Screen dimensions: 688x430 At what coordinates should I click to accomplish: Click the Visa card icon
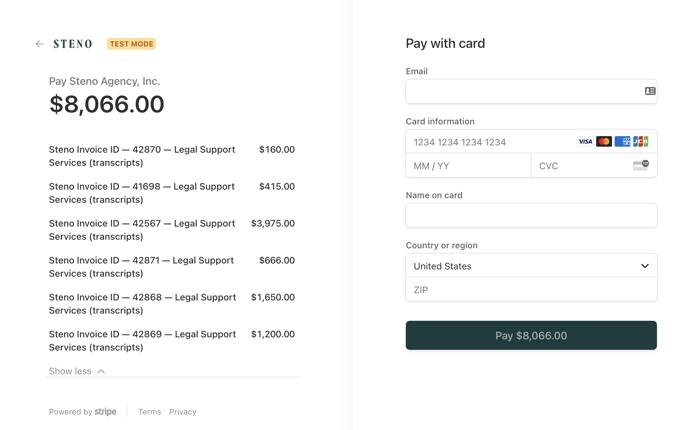(585, 141)
